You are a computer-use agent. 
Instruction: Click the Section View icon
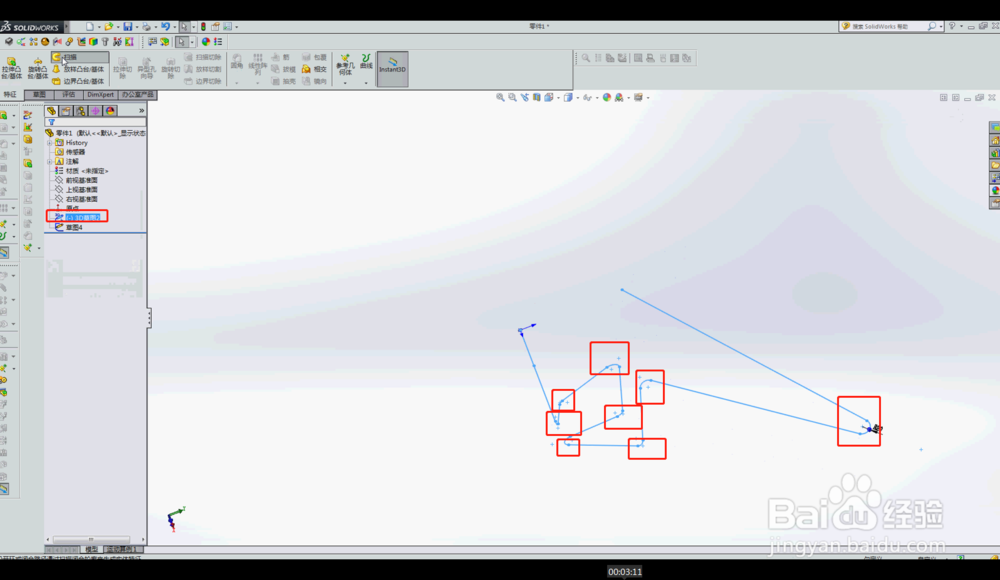[x=537, y=98]
